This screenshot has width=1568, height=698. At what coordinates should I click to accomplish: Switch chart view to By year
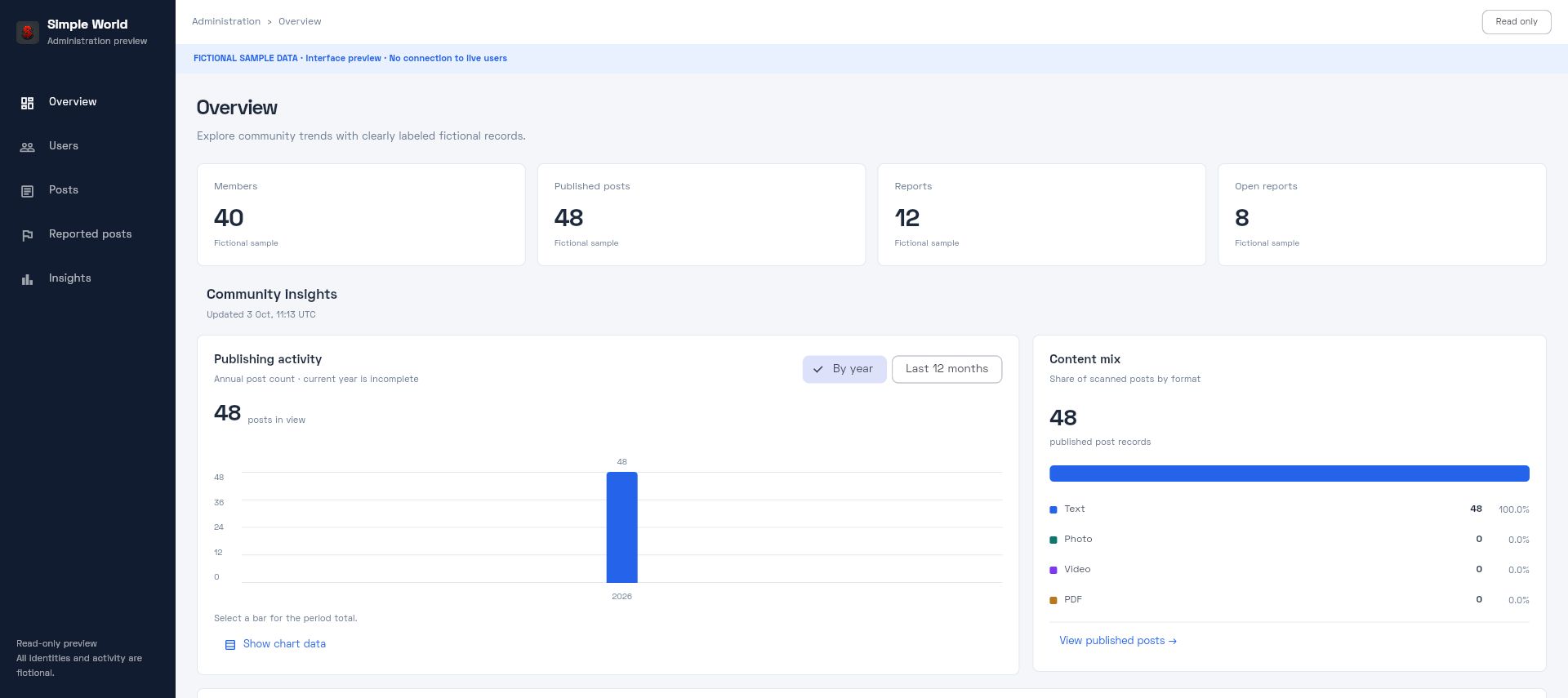tap(844, 369)
